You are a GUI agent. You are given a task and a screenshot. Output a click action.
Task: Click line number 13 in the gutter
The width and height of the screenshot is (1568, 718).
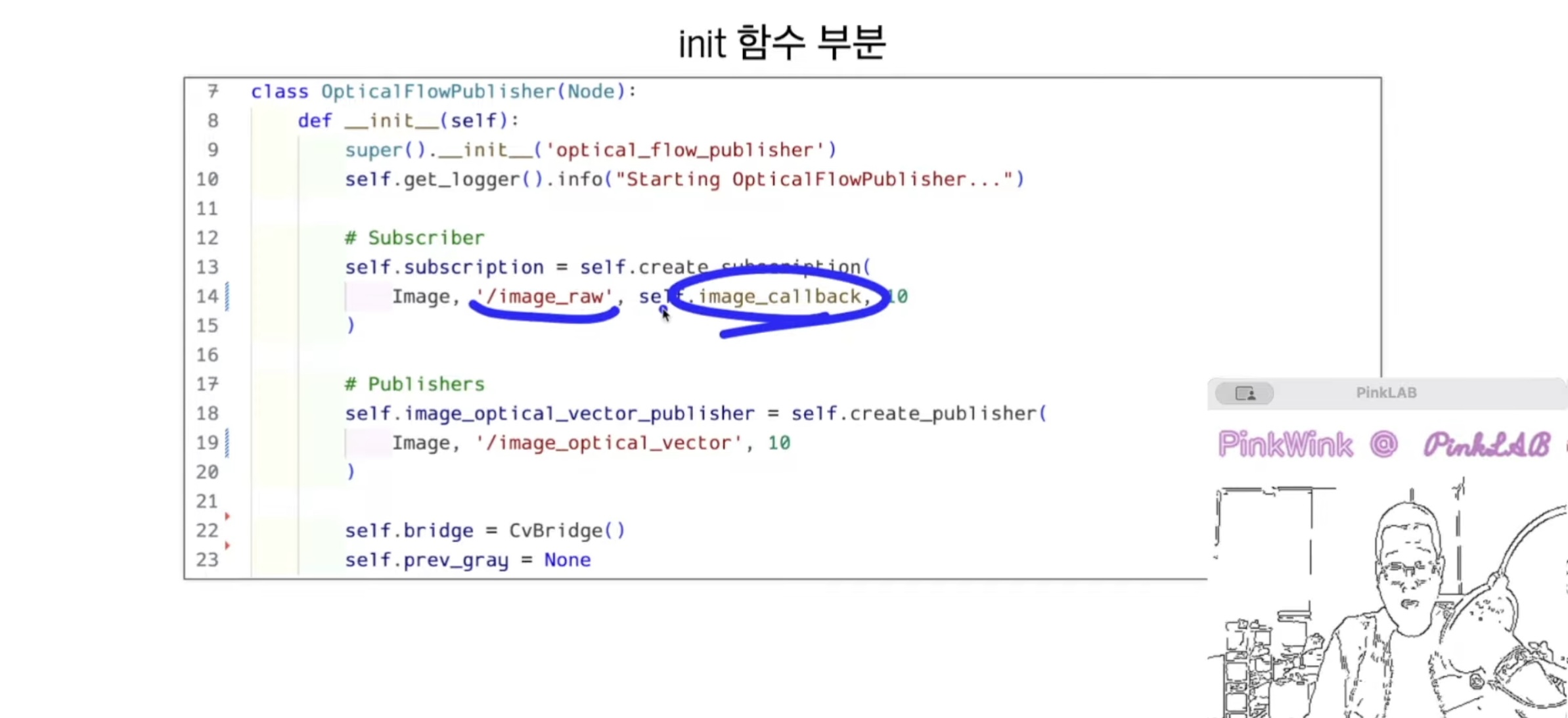207,267
